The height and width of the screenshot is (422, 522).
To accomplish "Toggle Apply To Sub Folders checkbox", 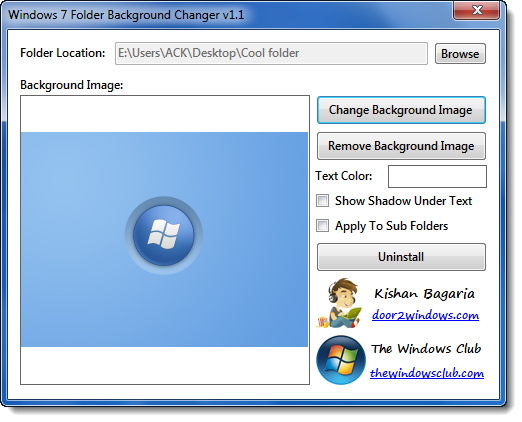I will (x=322, y=226).
